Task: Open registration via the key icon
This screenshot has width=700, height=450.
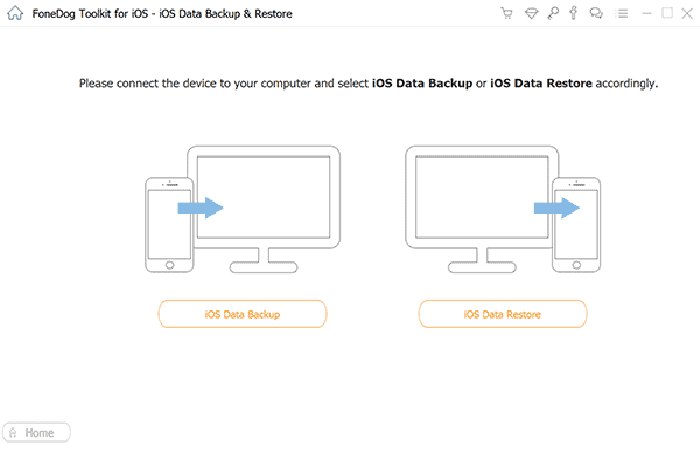Action: (553, 13)
